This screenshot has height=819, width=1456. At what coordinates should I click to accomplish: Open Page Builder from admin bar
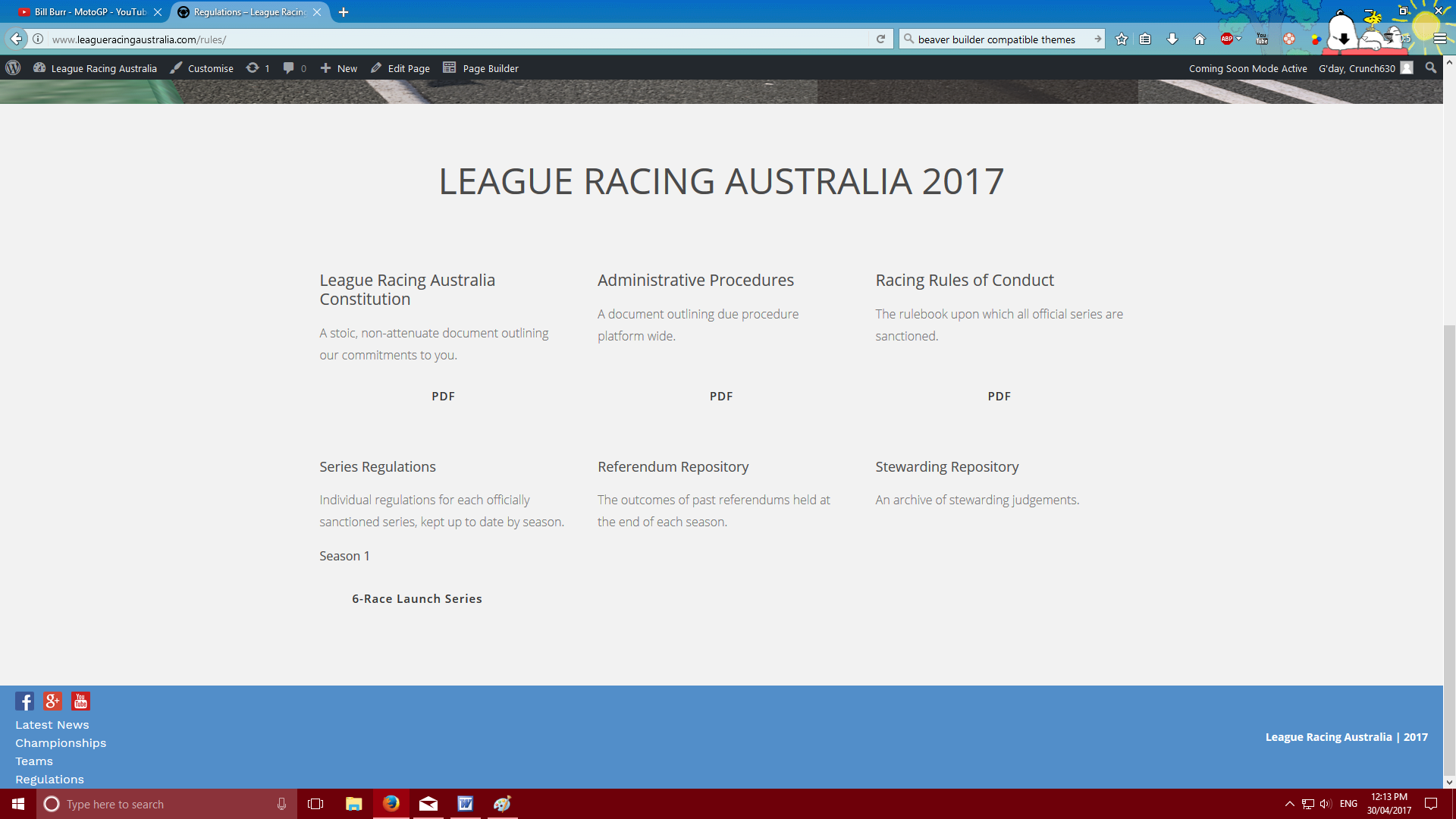click(x=481, y=68)
